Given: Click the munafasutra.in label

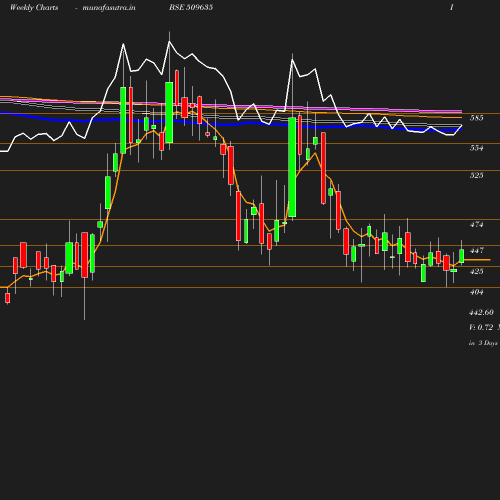Looking at the screenshot, I should pos(109,8).
